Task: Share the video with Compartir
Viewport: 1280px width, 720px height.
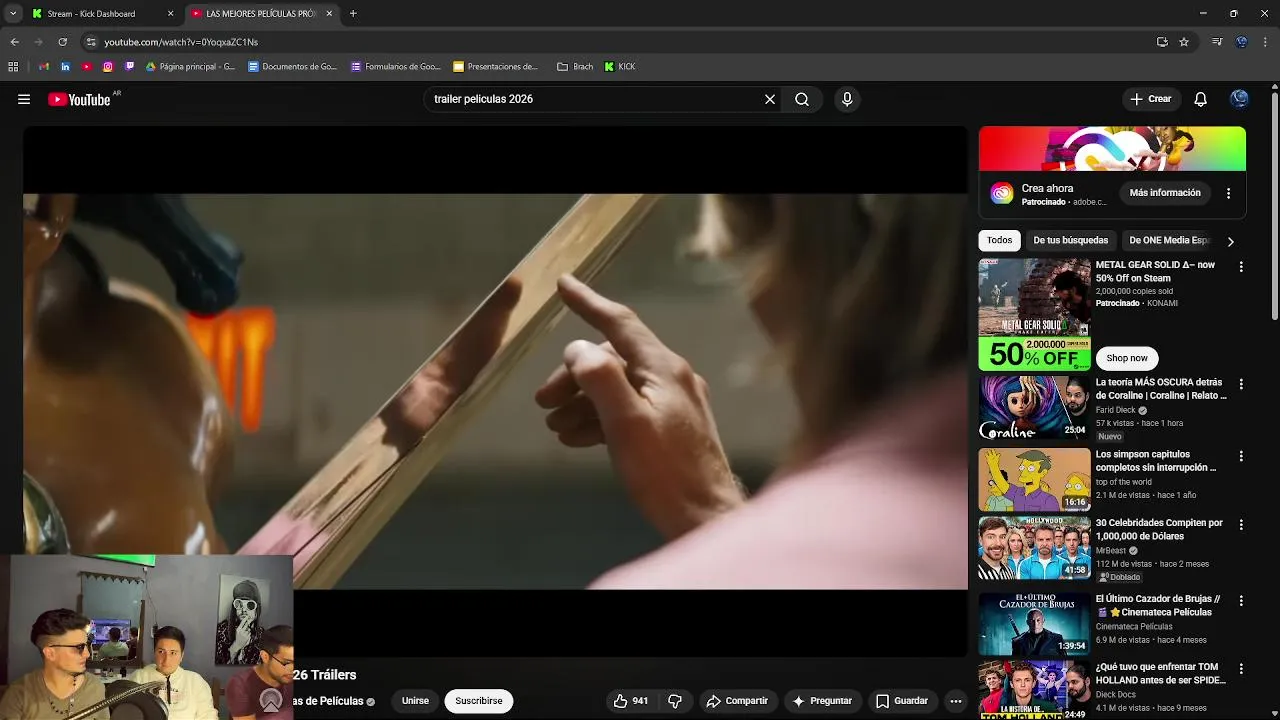Action: [737, 701]
